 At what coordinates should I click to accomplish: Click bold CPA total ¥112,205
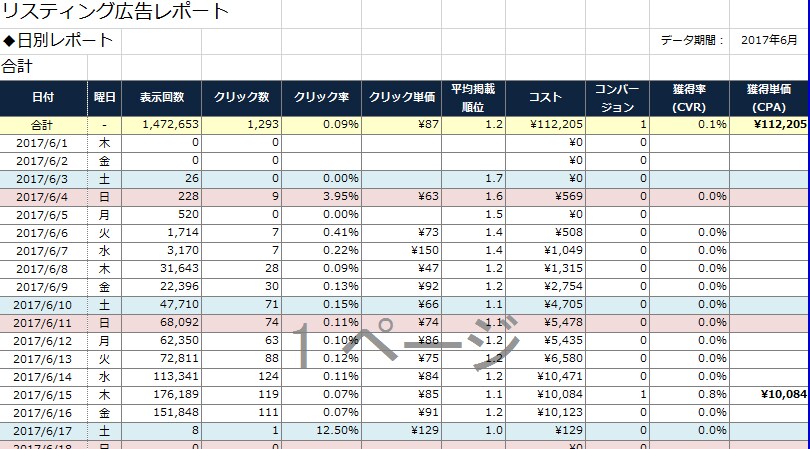click(x=769, y=125)
